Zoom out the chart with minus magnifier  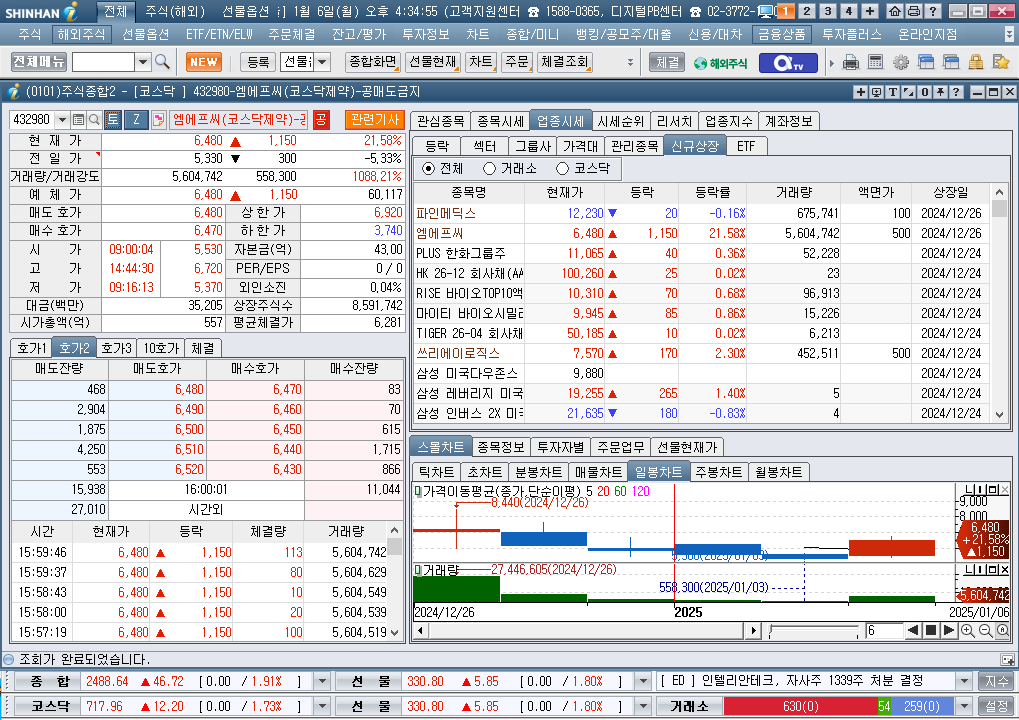click(985, 630)
